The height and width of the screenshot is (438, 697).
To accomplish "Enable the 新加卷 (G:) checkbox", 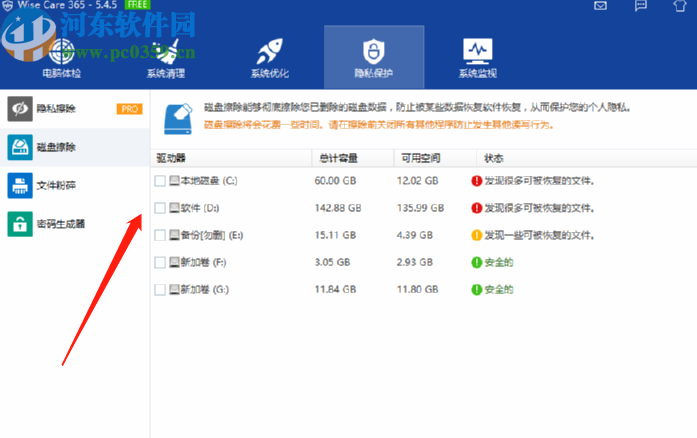I will click(160, 289).
